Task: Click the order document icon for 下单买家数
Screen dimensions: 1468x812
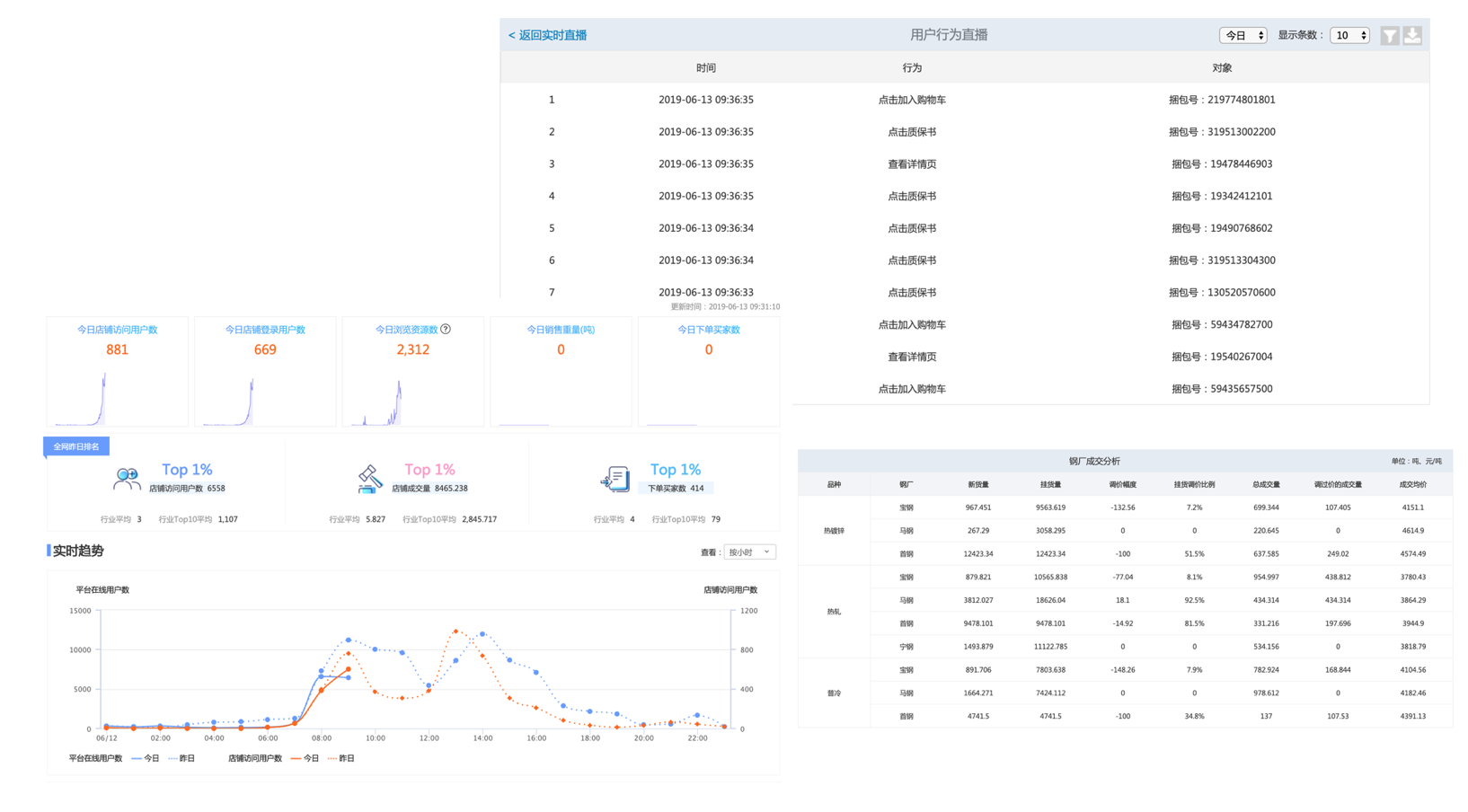Action: coord(615,479)
